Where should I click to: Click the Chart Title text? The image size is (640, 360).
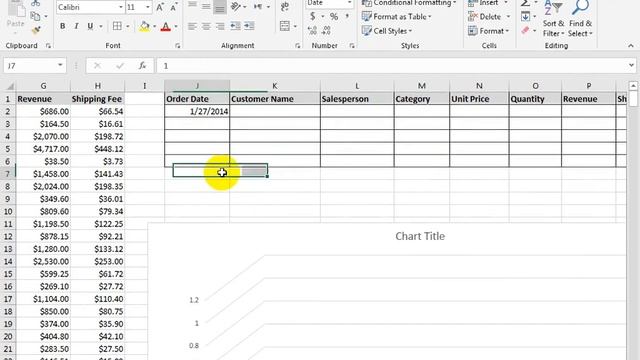point(420,236)
